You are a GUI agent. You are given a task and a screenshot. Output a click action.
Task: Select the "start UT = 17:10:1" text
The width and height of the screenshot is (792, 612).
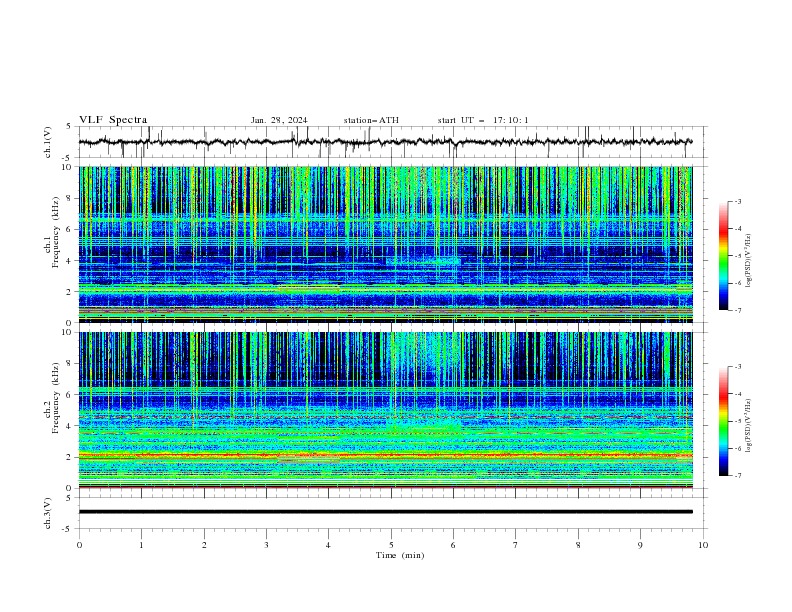[x=483, y=120]
